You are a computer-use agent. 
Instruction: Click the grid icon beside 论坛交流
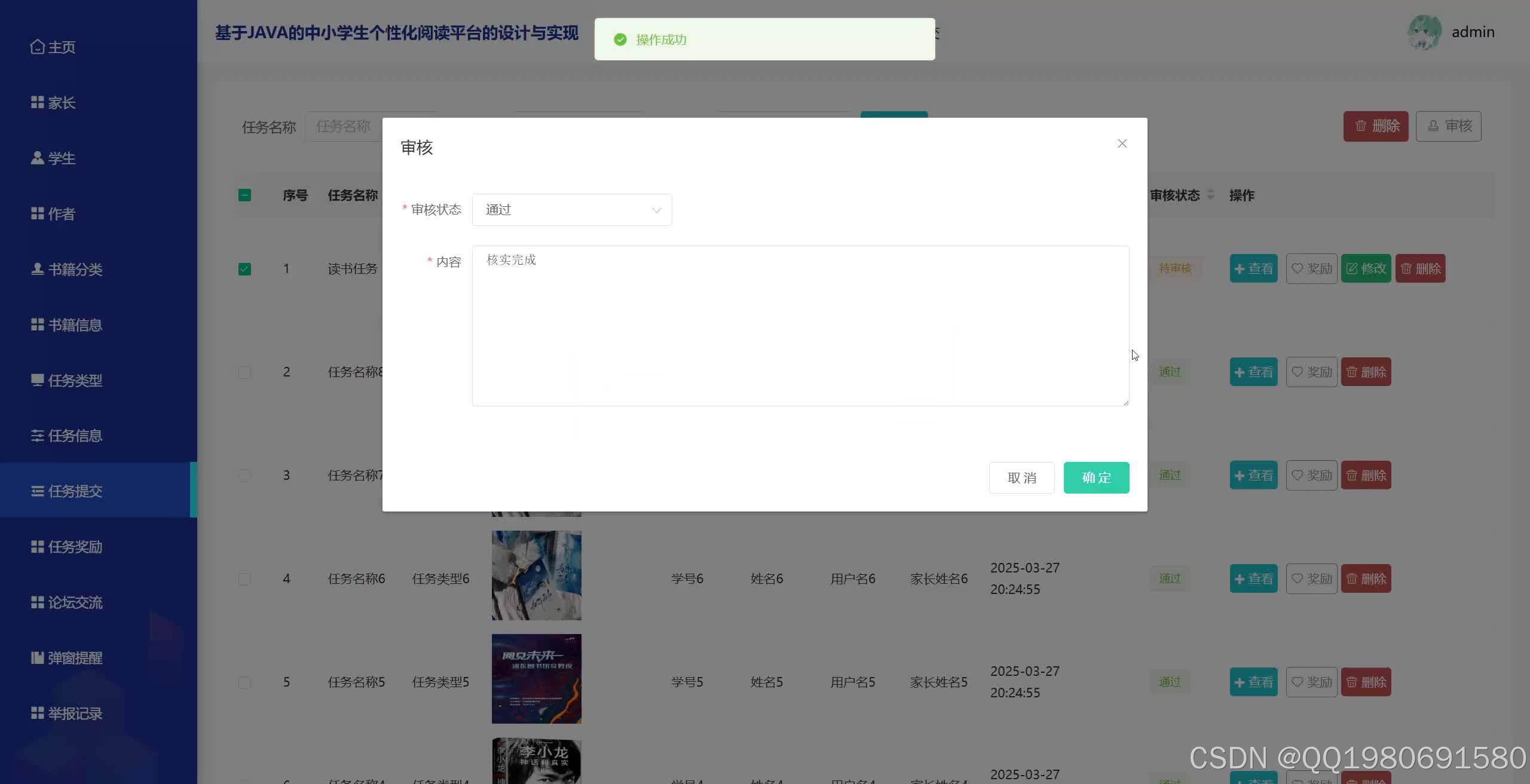click(x=37, y=602)
